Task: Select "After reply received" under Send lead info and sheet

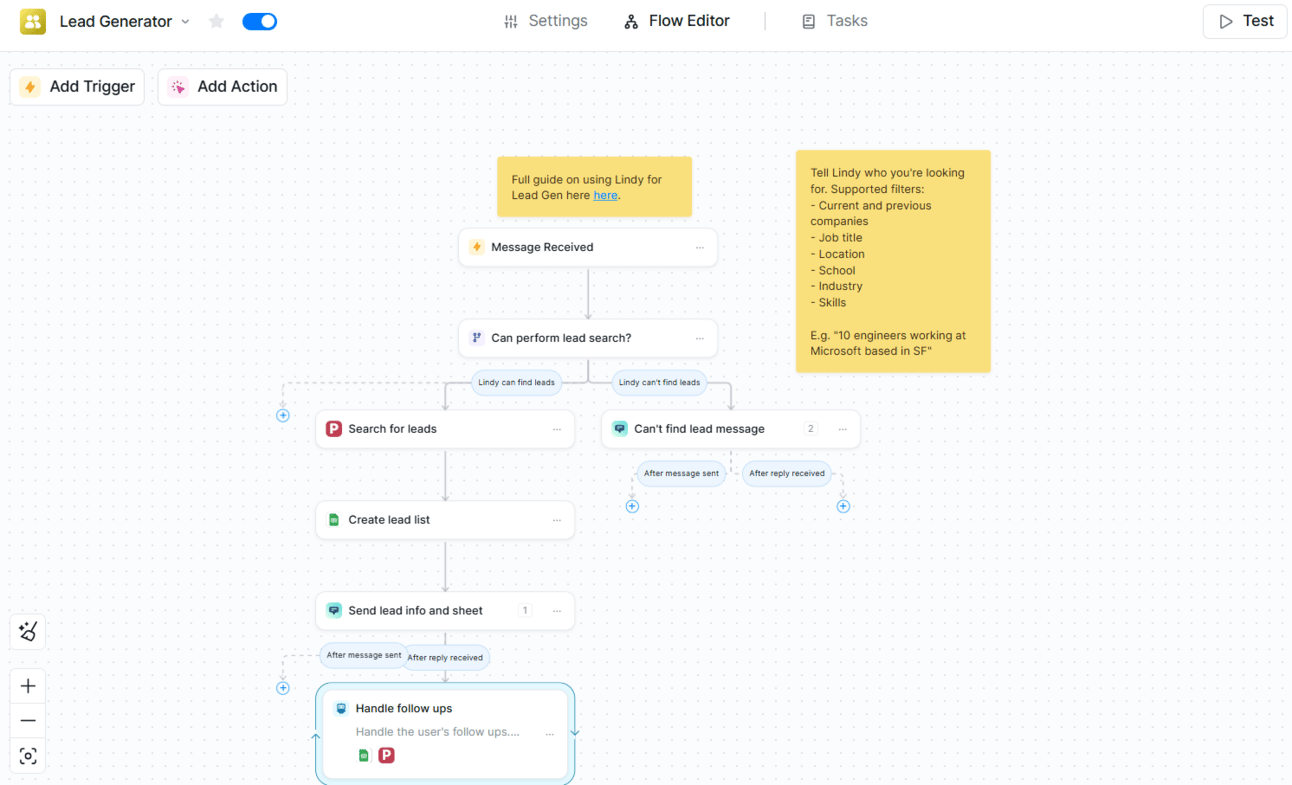Action: tap(446, 657)
